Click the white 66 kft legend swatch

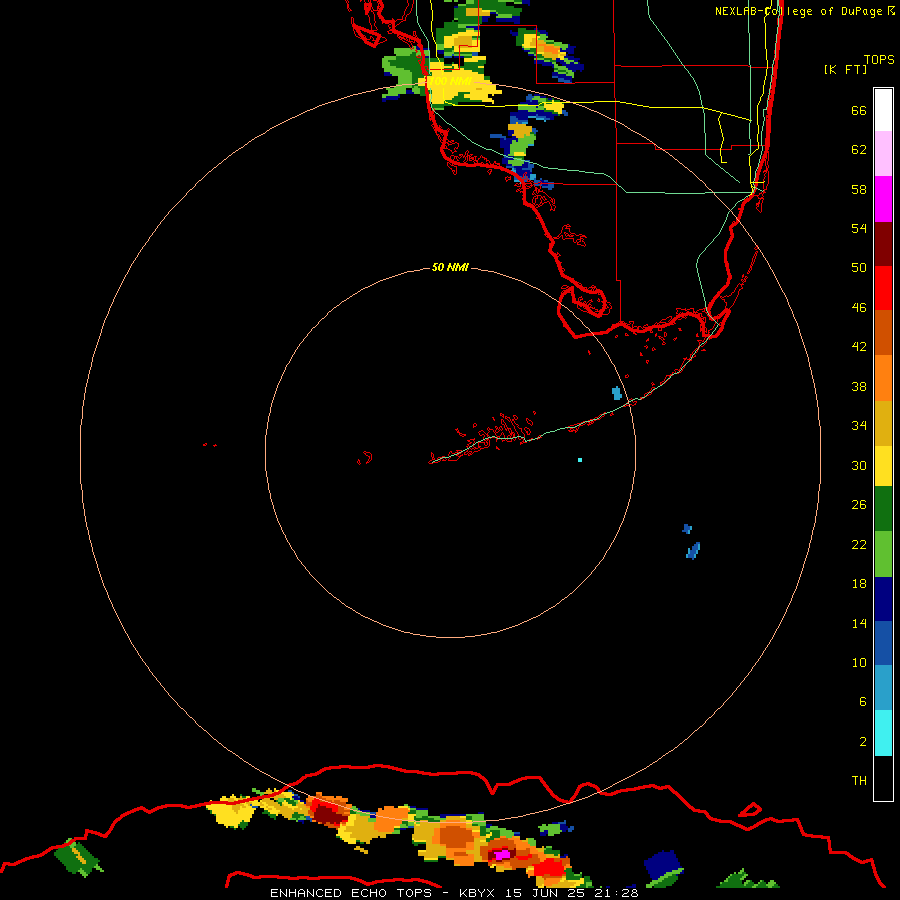tap(883, 110)
